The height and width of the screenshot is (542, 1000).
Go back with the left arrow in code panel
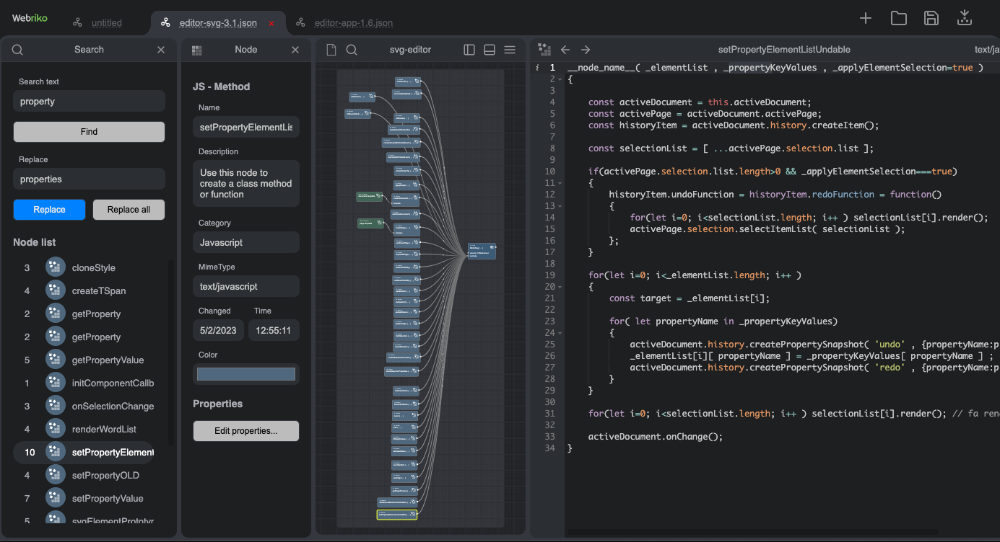coord(565,50)
